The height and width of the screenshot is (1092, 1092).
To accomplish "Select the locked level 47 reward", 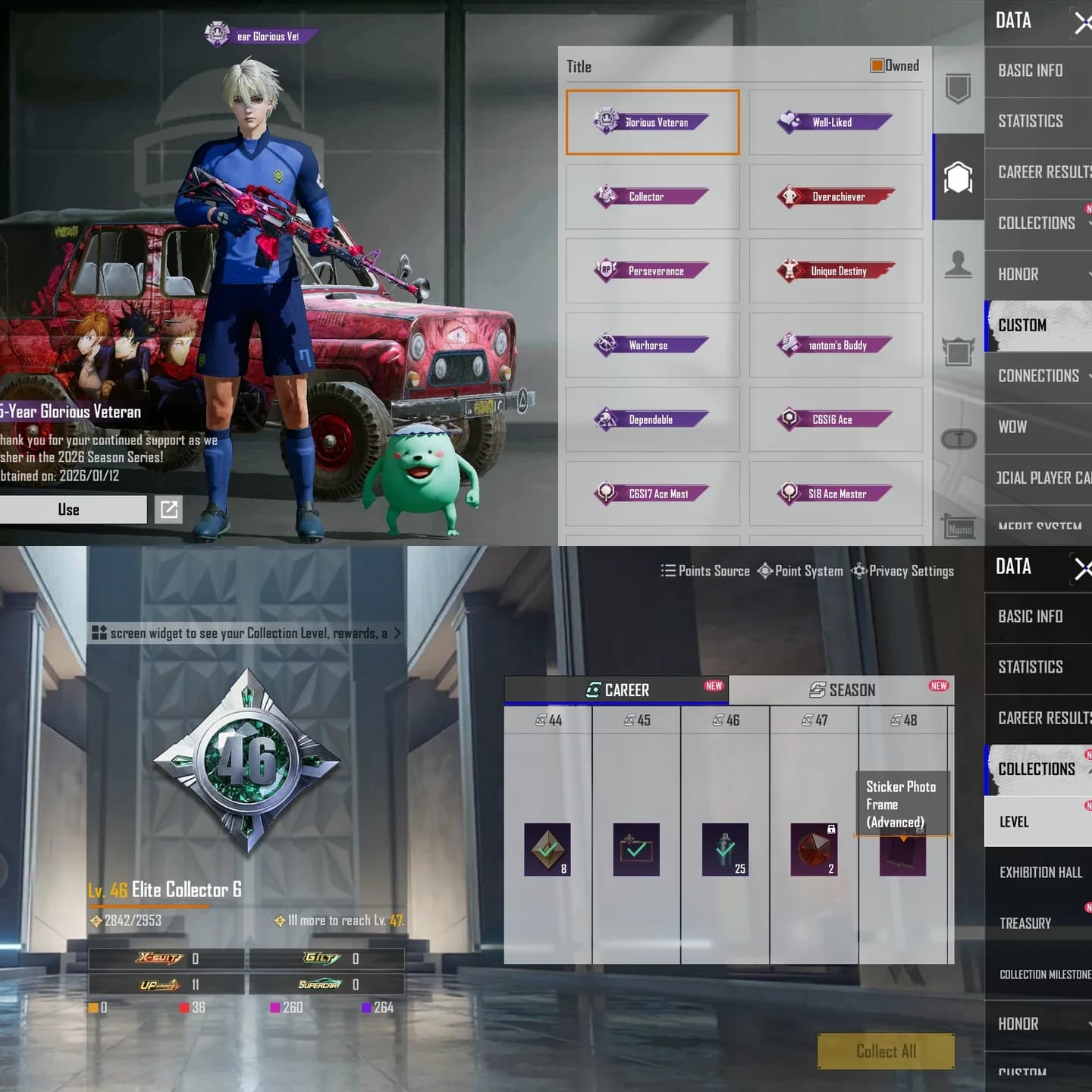I will 813,849.
